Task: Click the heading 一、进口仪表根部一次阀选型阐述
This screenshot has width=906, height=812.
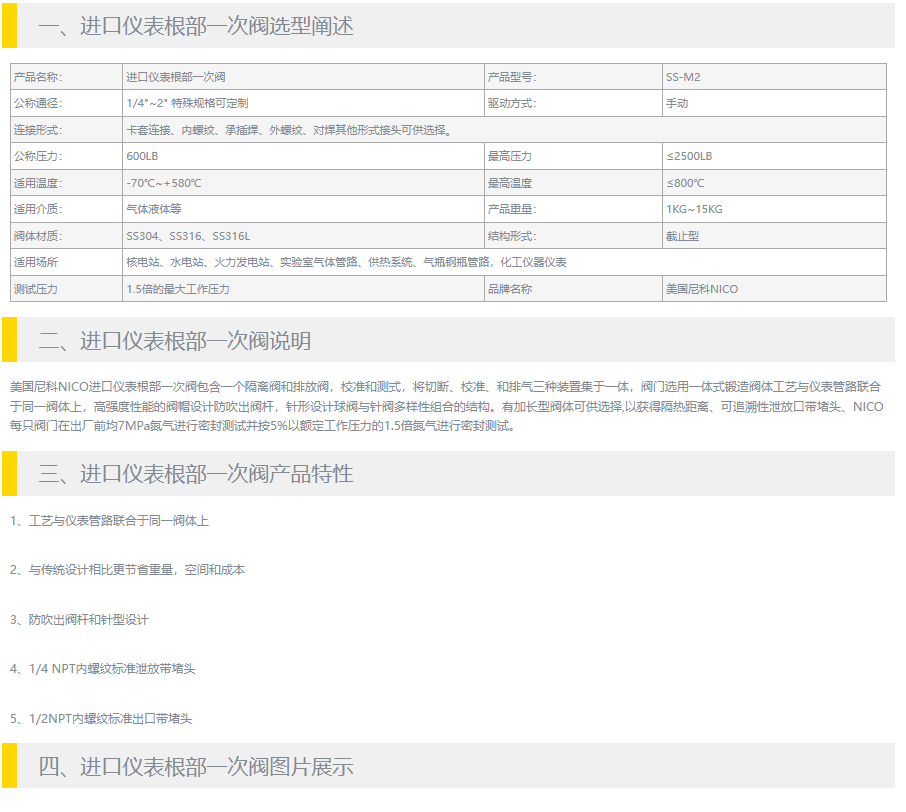Action: (x=196, y=27)
